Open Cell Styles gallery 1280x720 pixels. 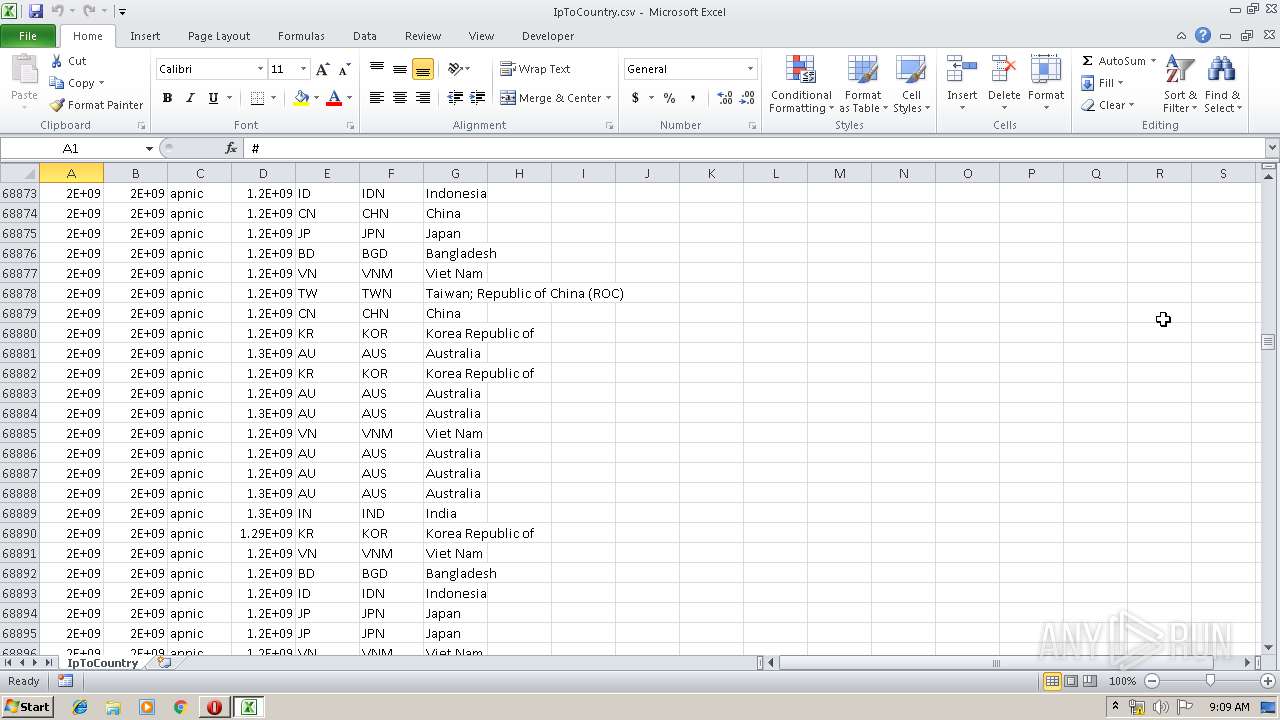click(911, 85)
